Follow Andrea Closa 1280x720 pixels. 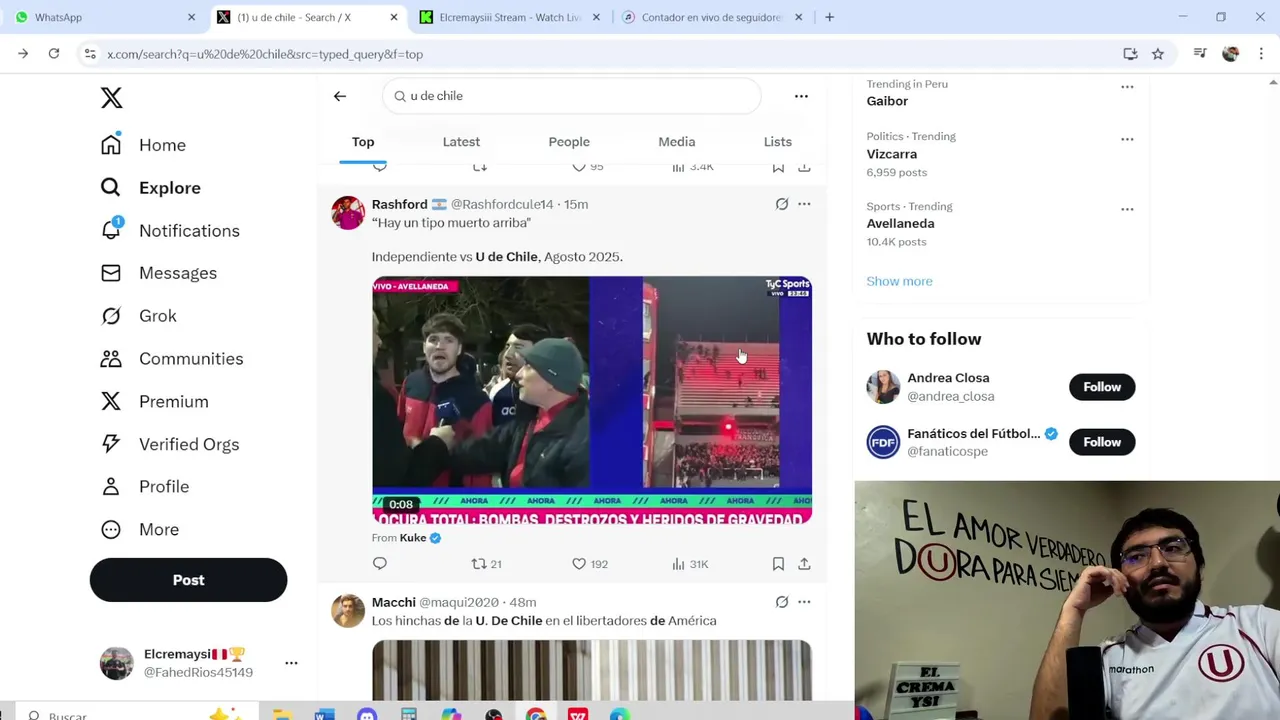1102,387
